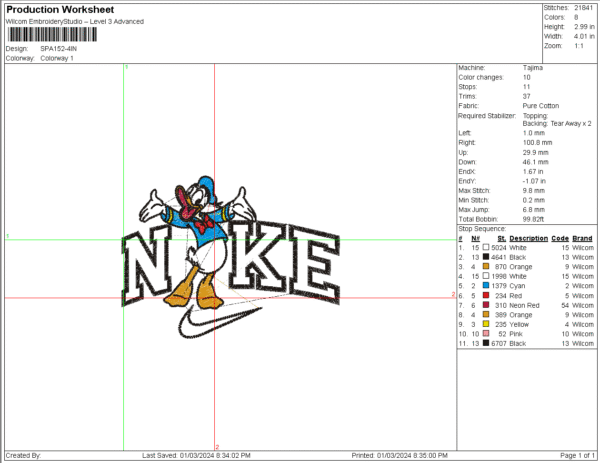
Task: Pick the Red swatch in stop 6
Action: [486, 295]
